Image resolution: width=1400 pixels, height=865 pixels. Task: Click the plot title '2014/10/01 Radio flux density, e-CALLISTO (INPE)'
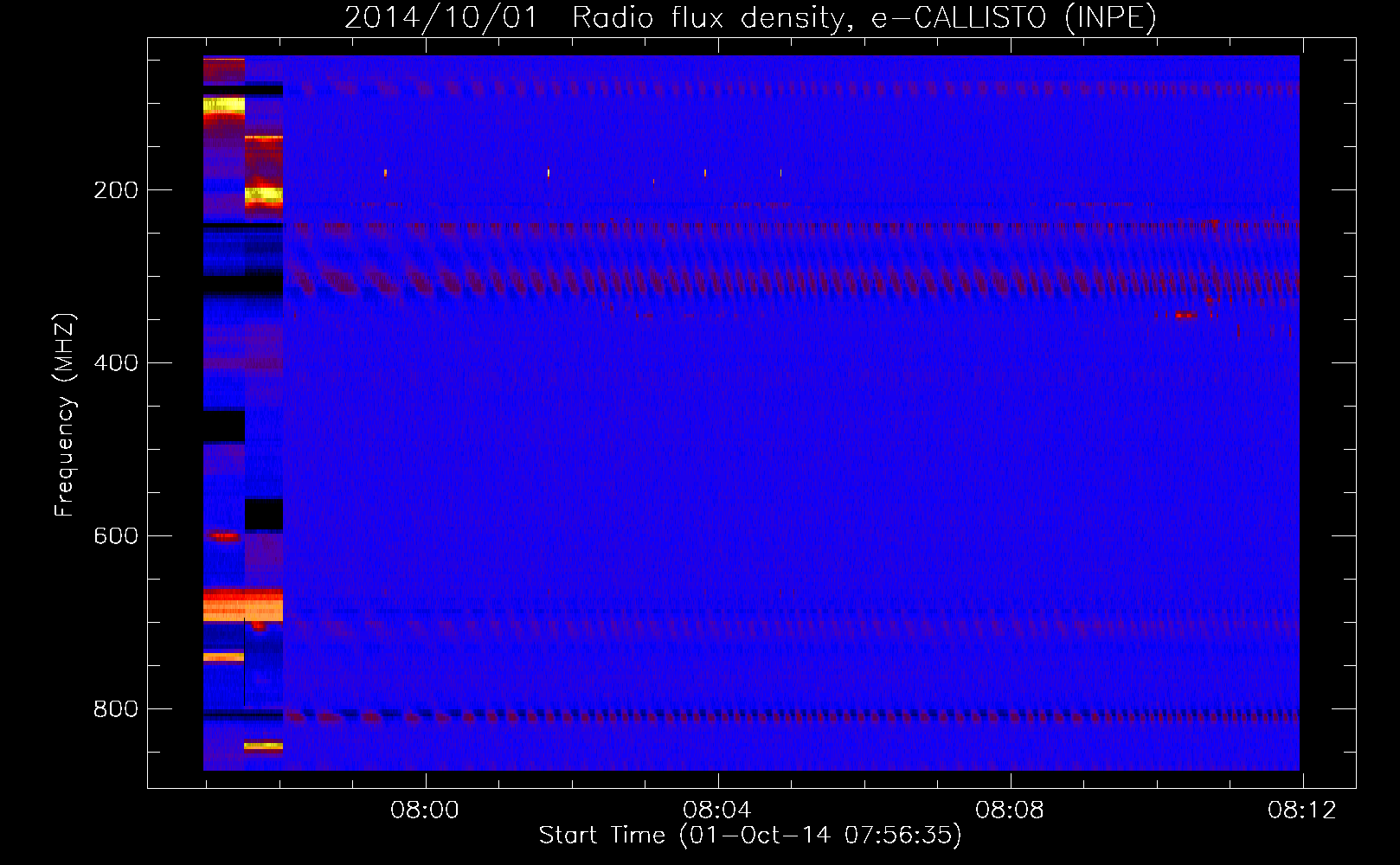tap(750, 17)
